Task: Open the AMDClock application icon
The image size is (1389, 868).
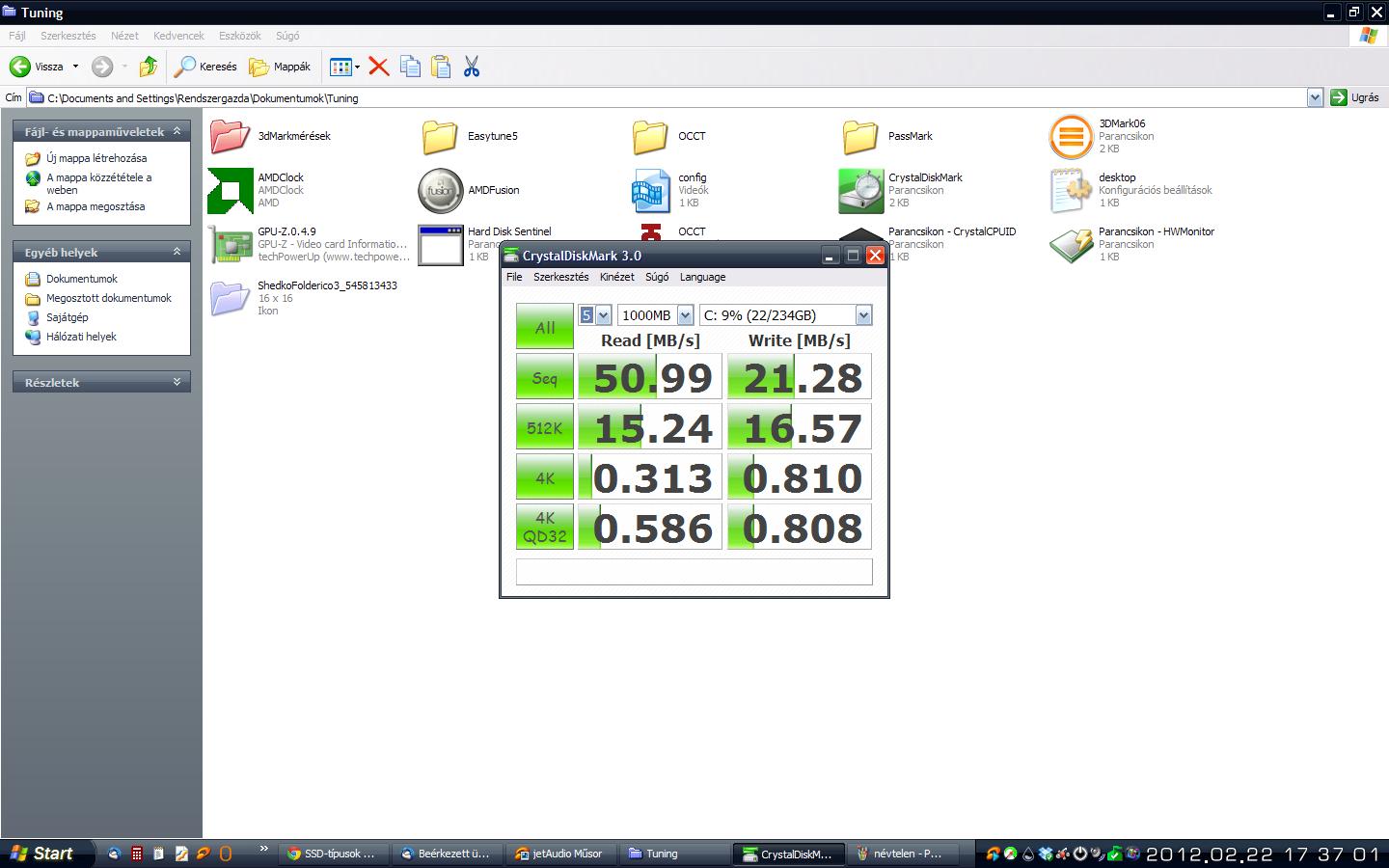Action: point(230,190)
